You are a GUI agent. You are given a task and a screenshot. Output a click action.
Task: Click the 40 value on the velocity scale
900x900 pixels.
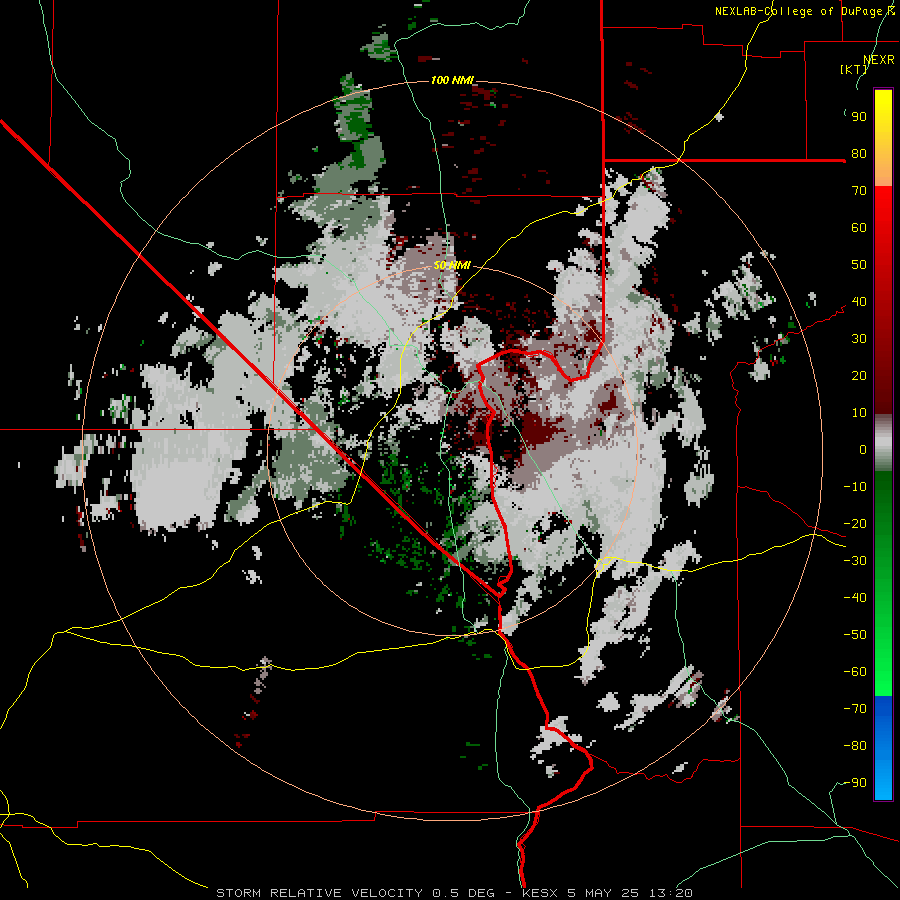pyautogui.click(x=859, y=302)
